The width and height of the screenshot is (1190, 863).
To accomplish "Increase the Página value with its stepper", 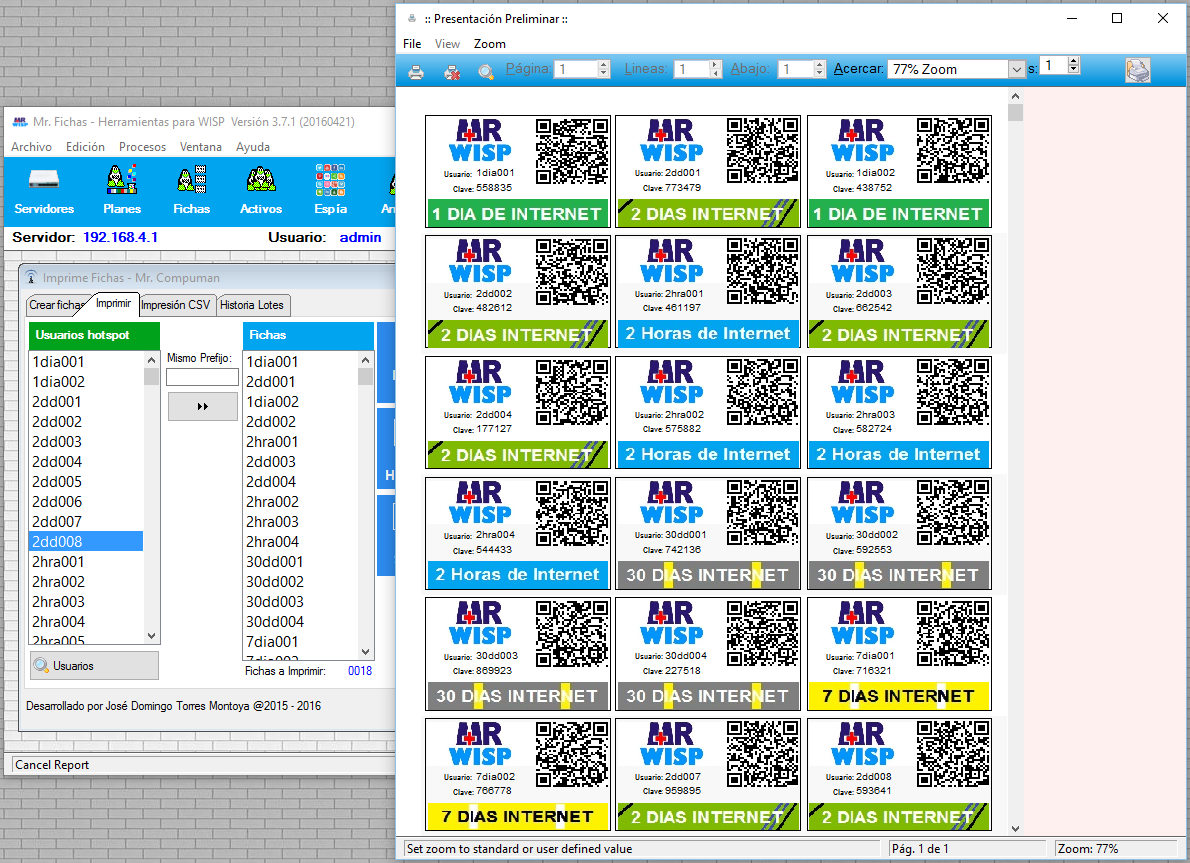I will pos(604,66).
